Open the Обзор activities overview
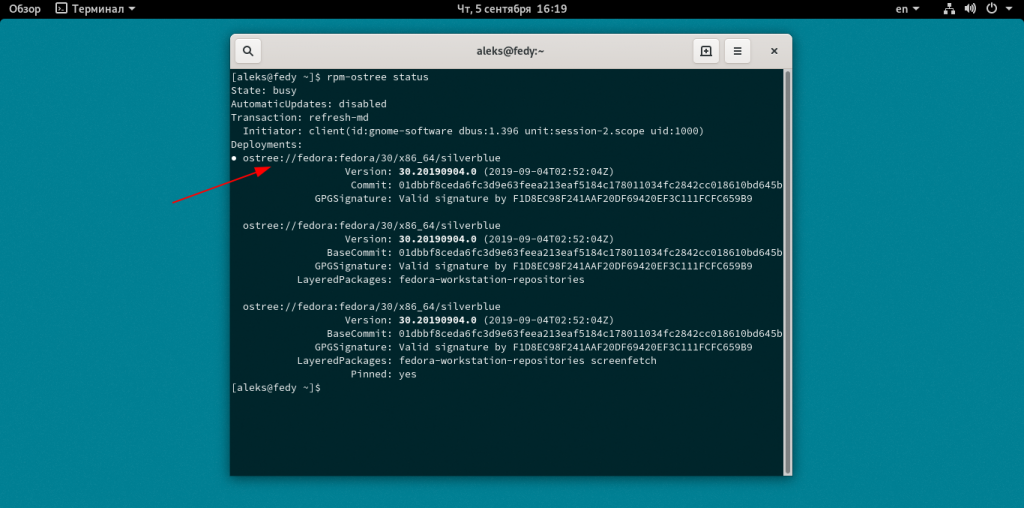This screenshot has width=1024, height=508. pos(24,9)
